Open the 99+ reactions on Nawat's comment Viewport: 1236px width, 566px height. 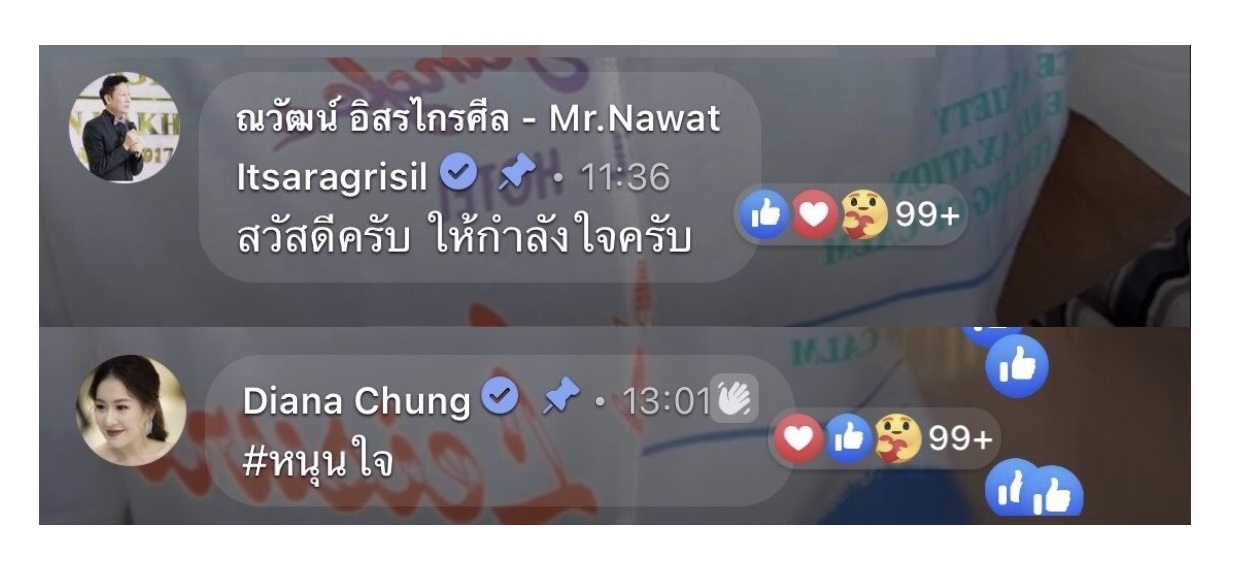coord(925,214)
